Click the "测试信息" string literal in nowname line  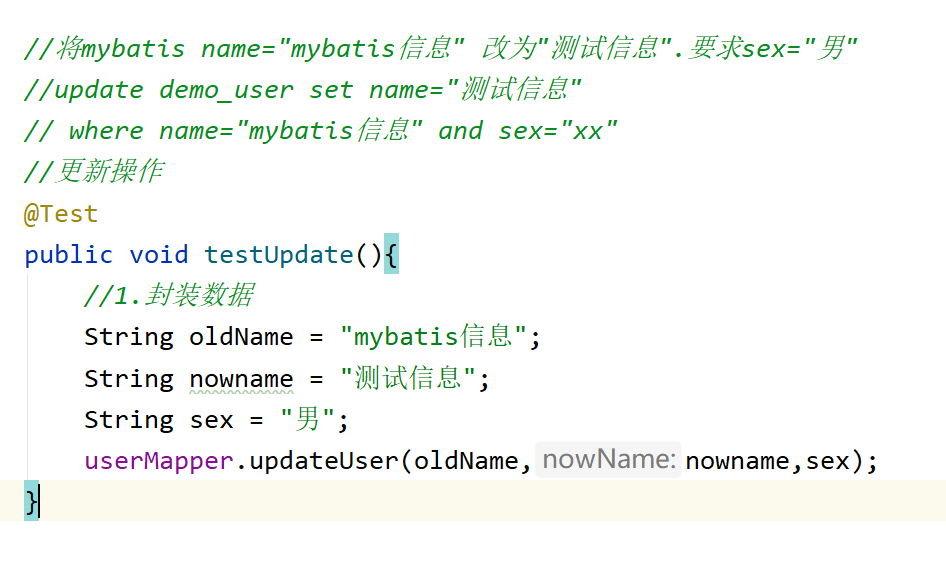408,378
